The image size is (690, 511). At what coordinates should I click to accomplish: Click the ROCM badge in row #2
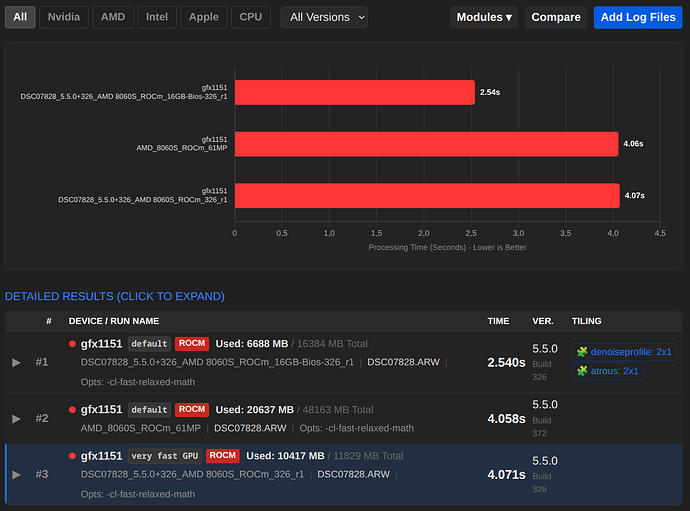[x=192, y=410]
